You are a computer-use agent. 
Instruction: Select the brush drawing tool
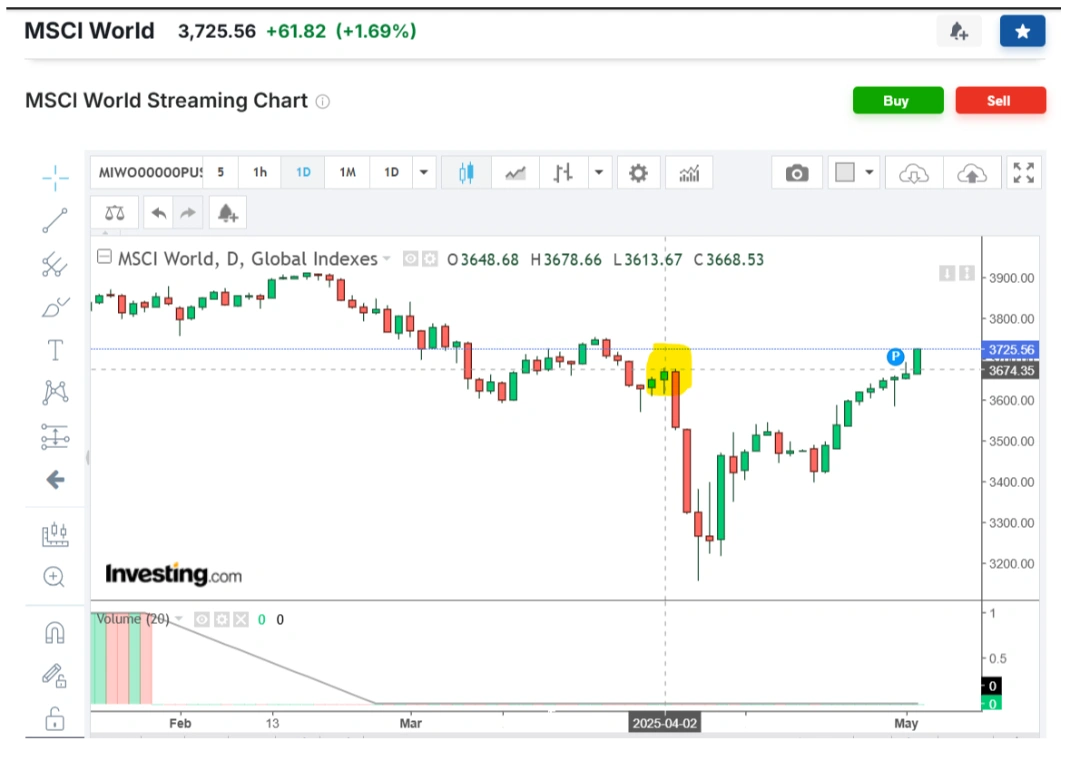click(55, 307)
